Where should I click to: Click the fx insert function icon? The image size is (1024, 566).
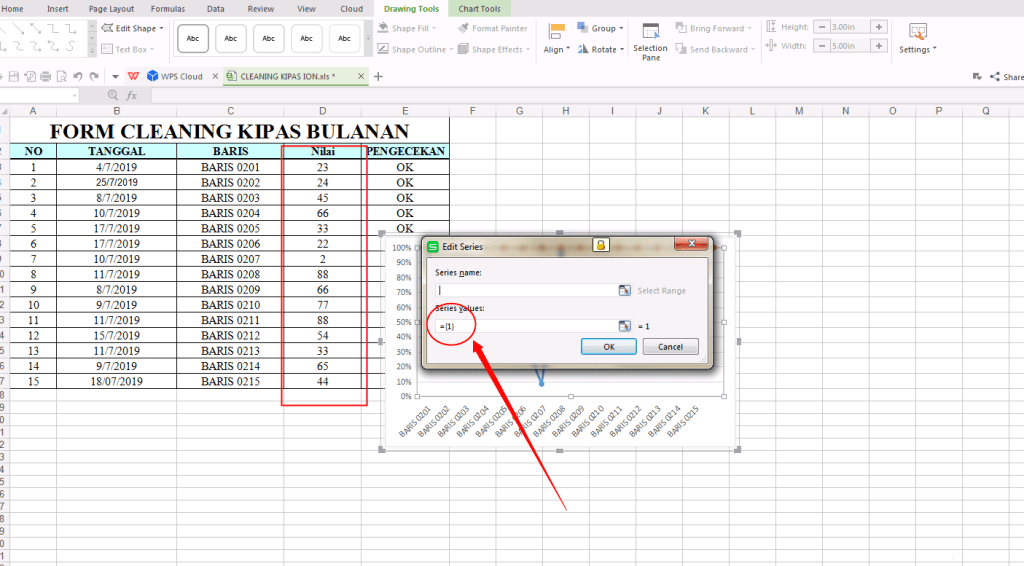(132, 96)
